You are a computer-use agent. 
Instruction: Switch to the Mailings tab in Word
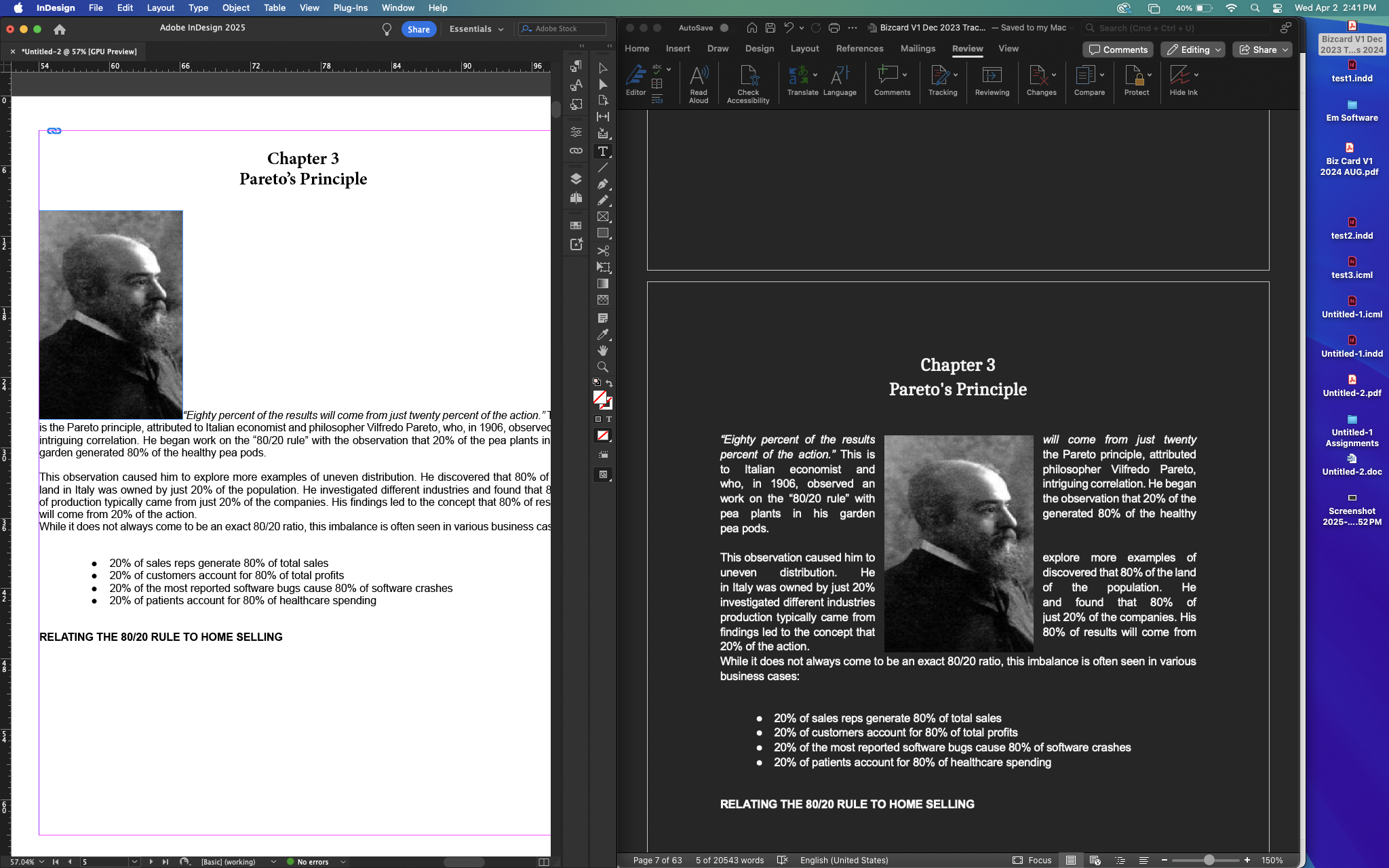[x=918, y=48]
